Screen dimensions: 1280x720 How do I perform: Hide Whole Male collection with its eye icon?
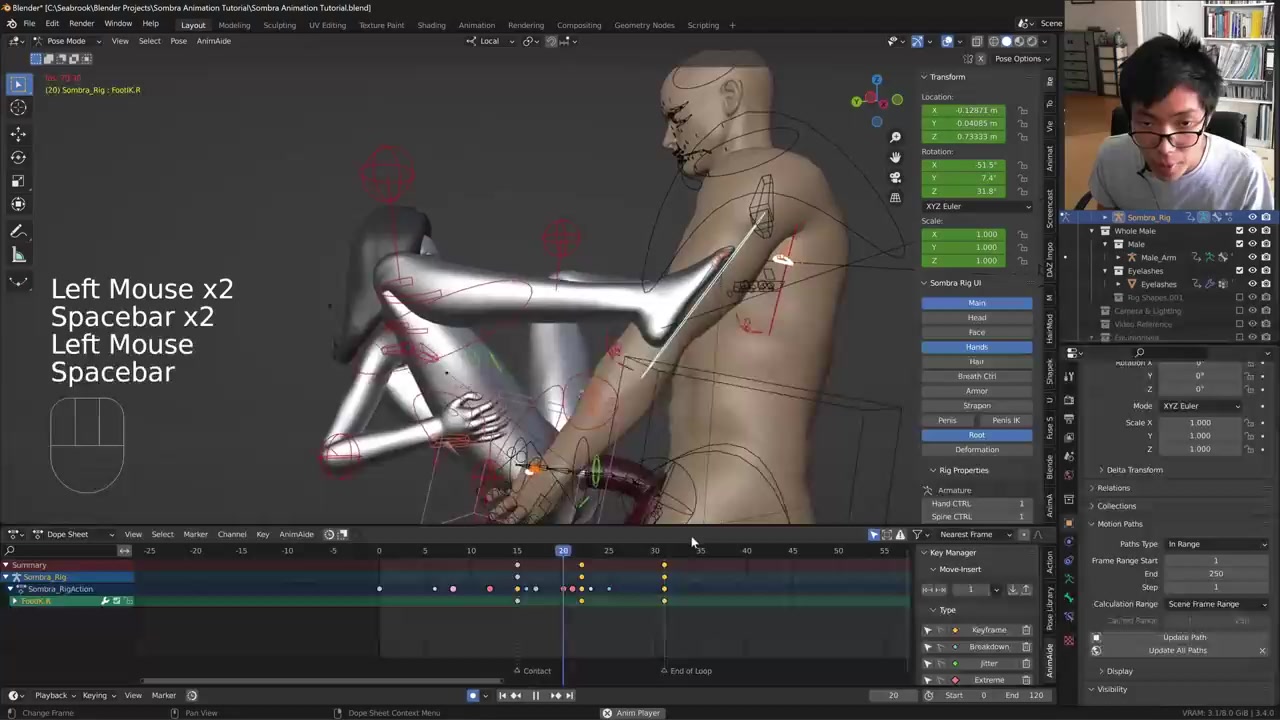(1252, 231)
